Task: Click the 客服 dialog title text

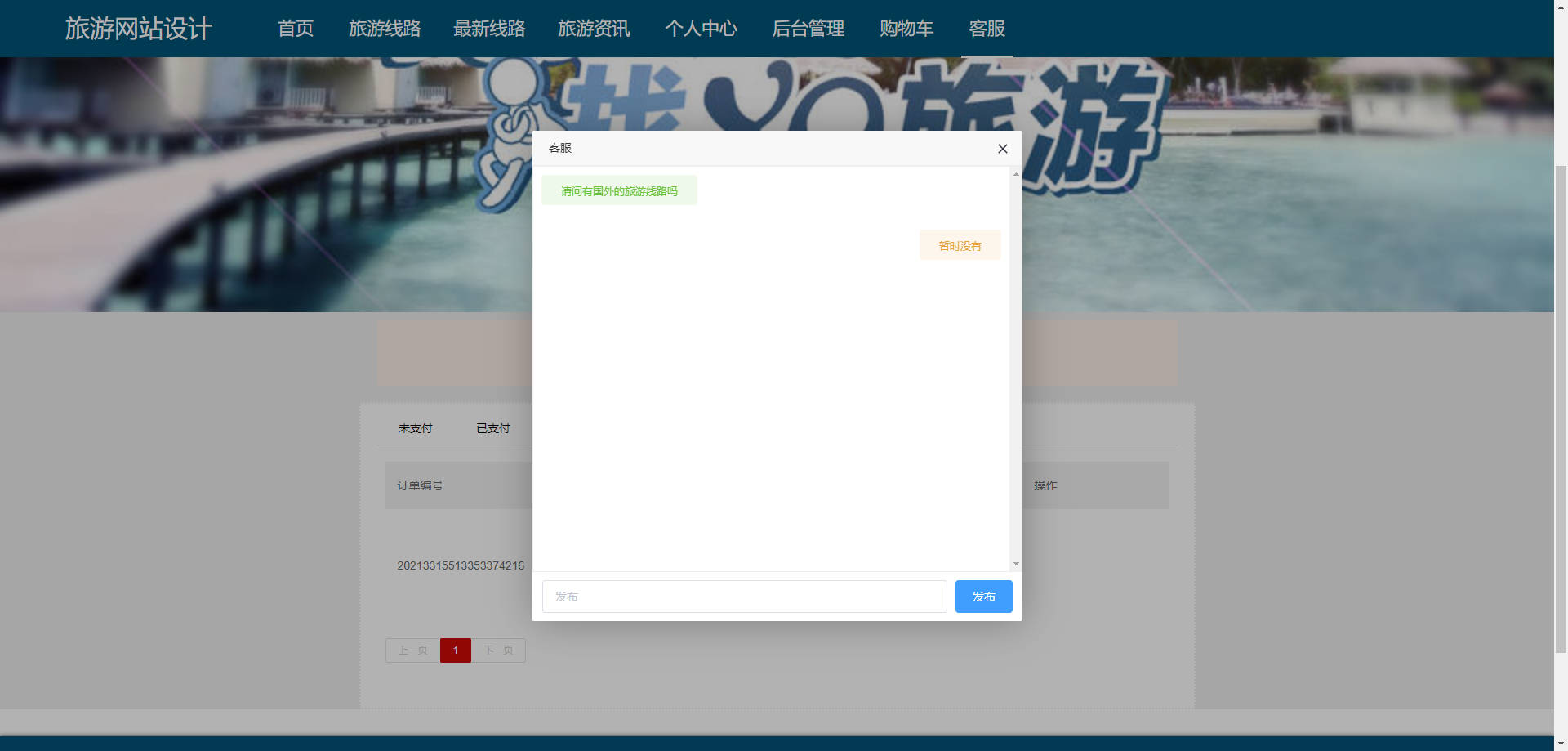Action: pyautogui.click(x=560, y=148)
